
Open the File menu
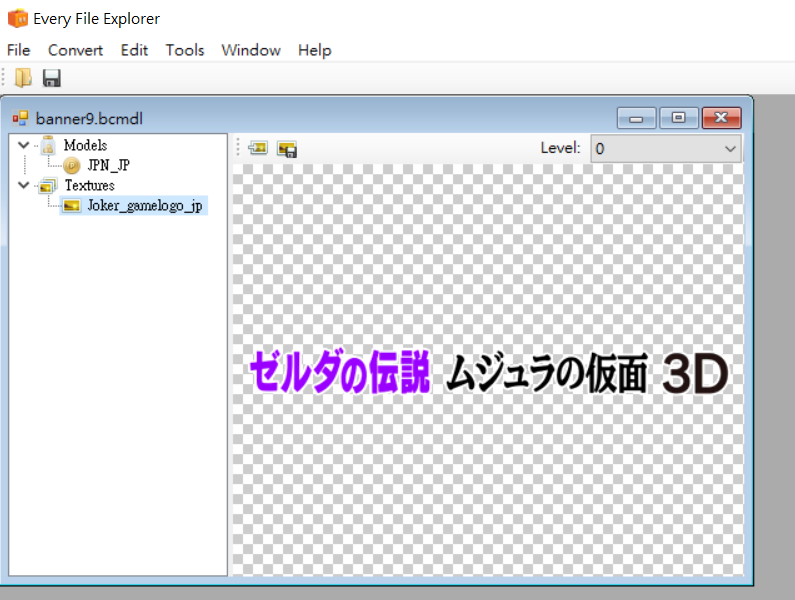(x=19, y=50)
